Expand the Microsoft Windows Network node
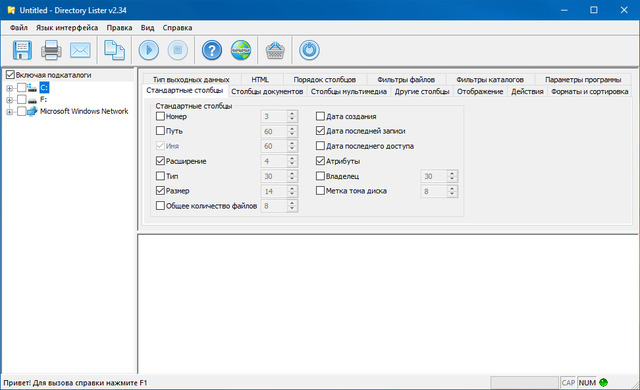Image resolution: width=640 pixels, height=390 pixels. click(x=9, y=111)
